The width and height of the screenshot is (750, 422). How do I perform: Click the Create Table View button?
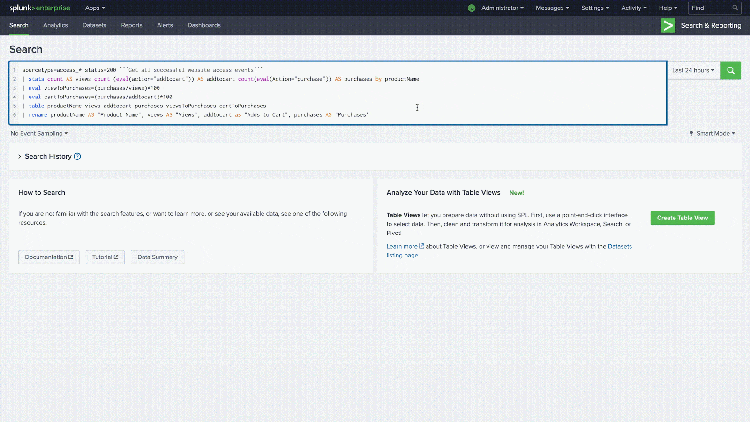tap(682, 217)
